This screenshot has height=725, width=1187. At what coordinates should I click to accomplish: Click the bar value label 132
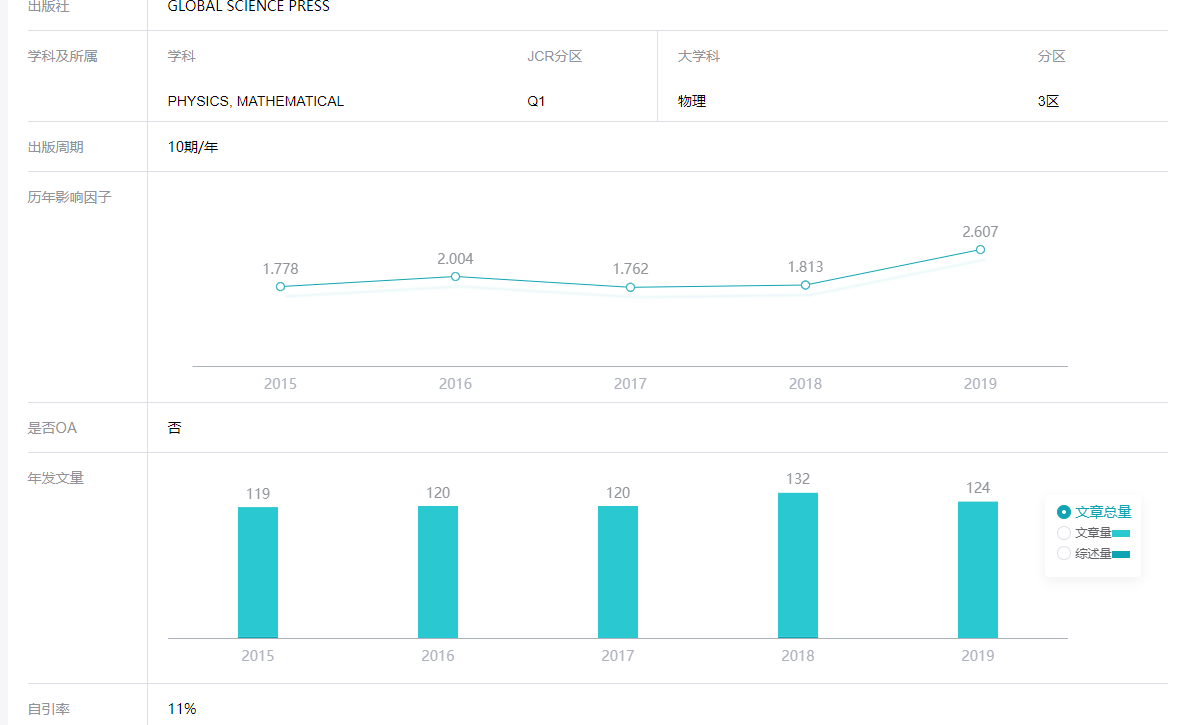tap(798, 479)
